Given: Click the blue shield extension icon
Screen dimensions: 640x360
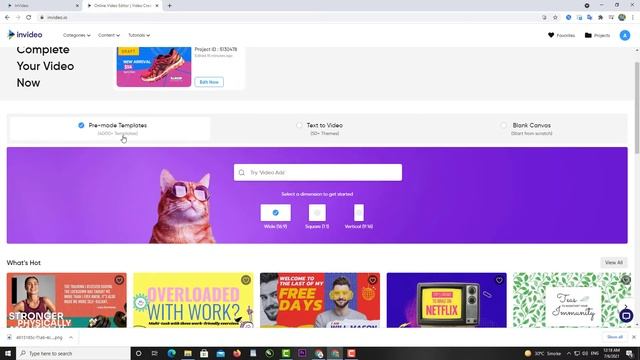Looking at the screenshot, I should (568, 18).
